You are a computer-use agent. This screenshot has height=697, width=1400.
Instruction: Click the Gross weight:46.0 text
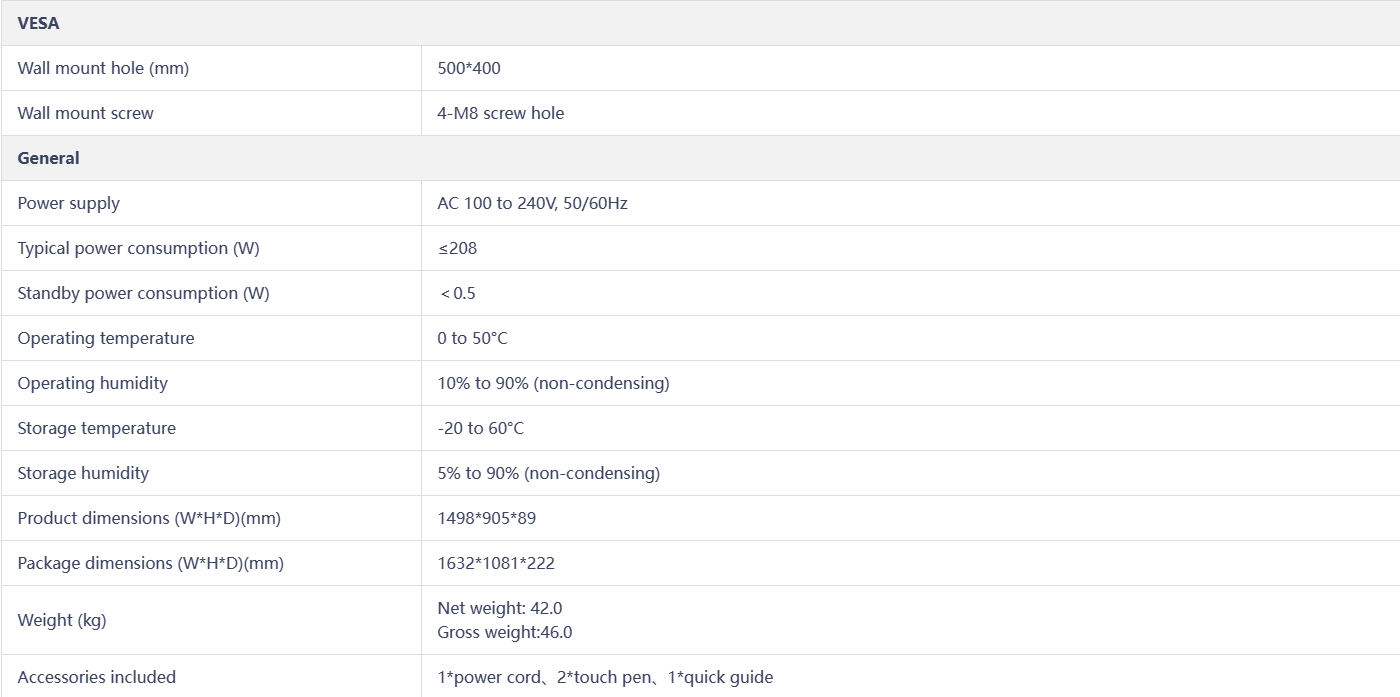(504, 632)
